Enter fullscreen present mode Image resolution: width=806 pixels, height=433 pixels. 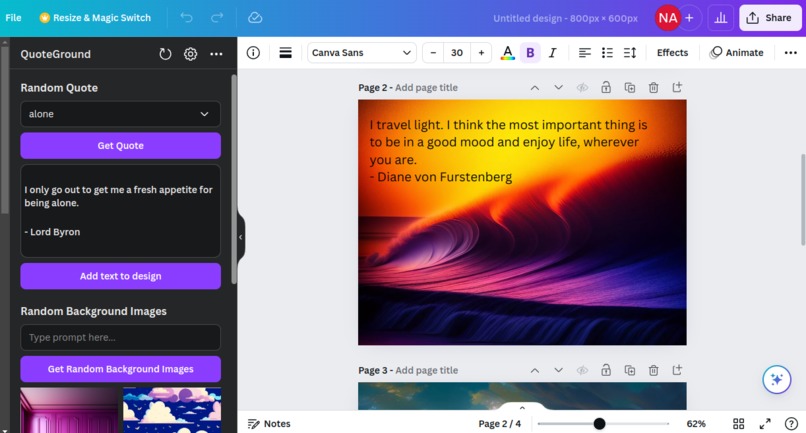(x=765, y=424)
